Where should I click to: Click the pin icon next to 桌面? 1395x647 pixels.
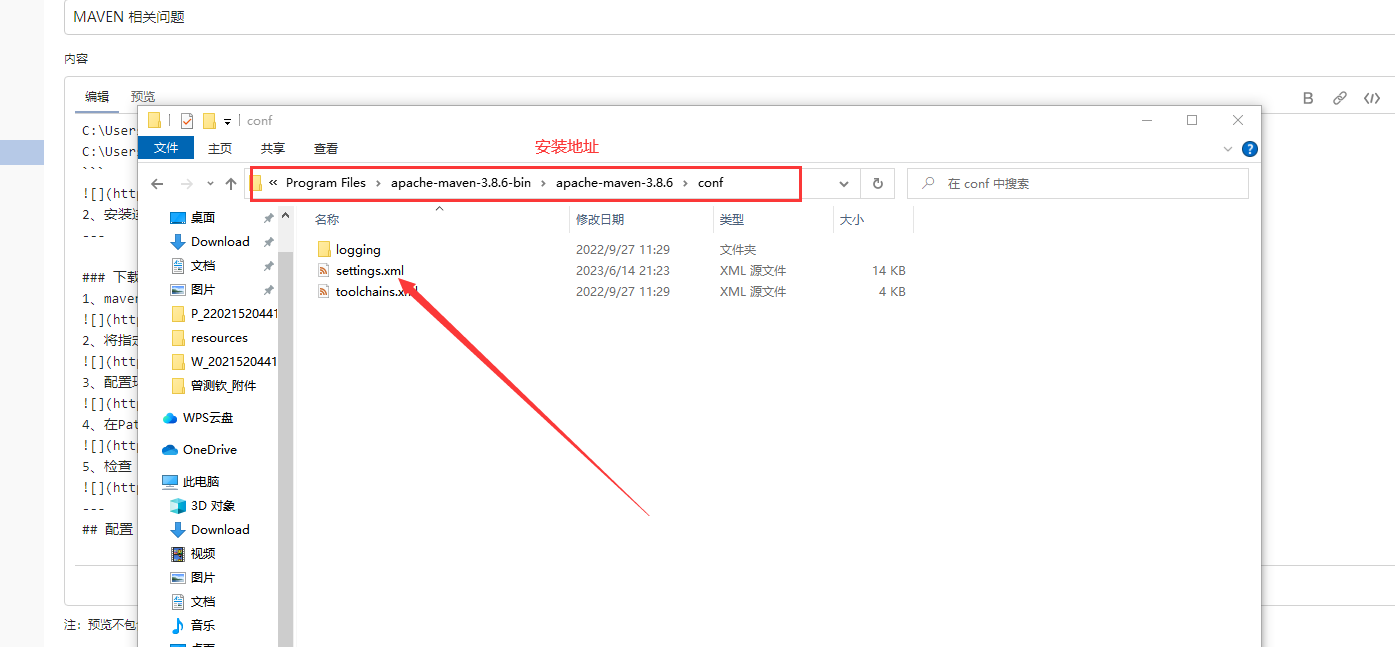coord(268,217)
